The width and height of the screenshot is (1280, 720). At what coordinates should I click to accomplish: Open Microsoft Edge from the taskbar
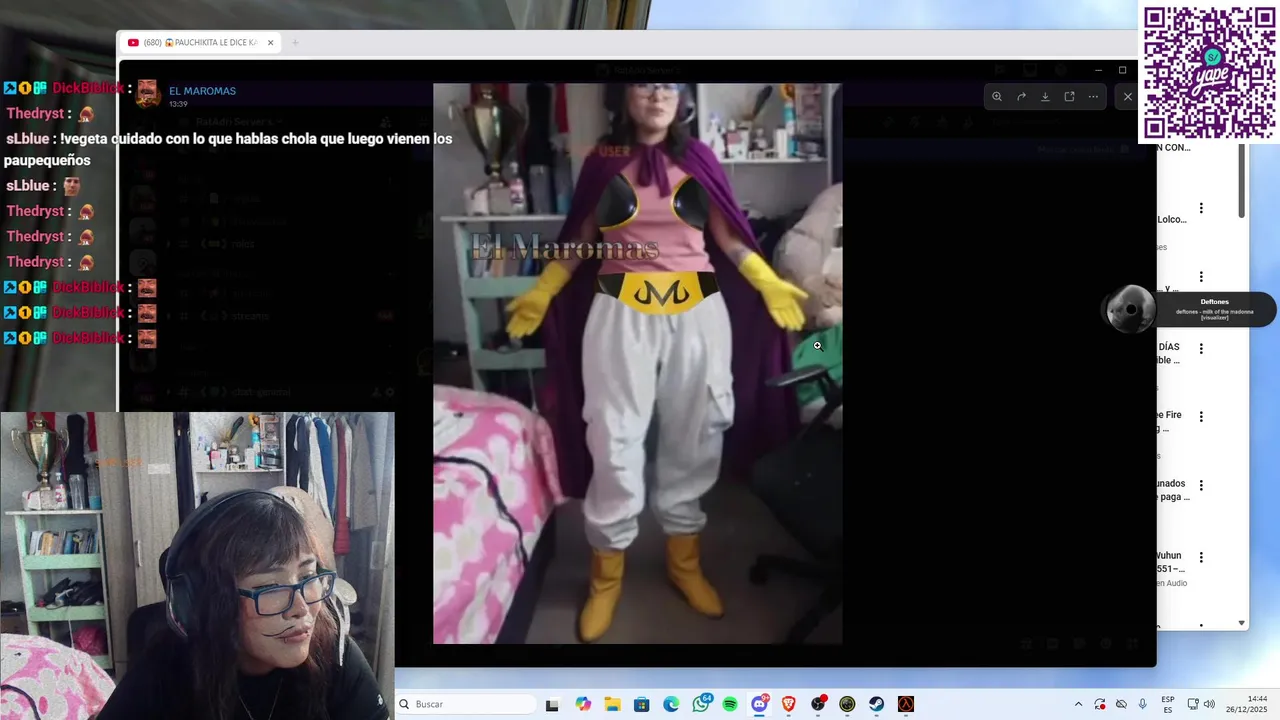coord(671,704)
